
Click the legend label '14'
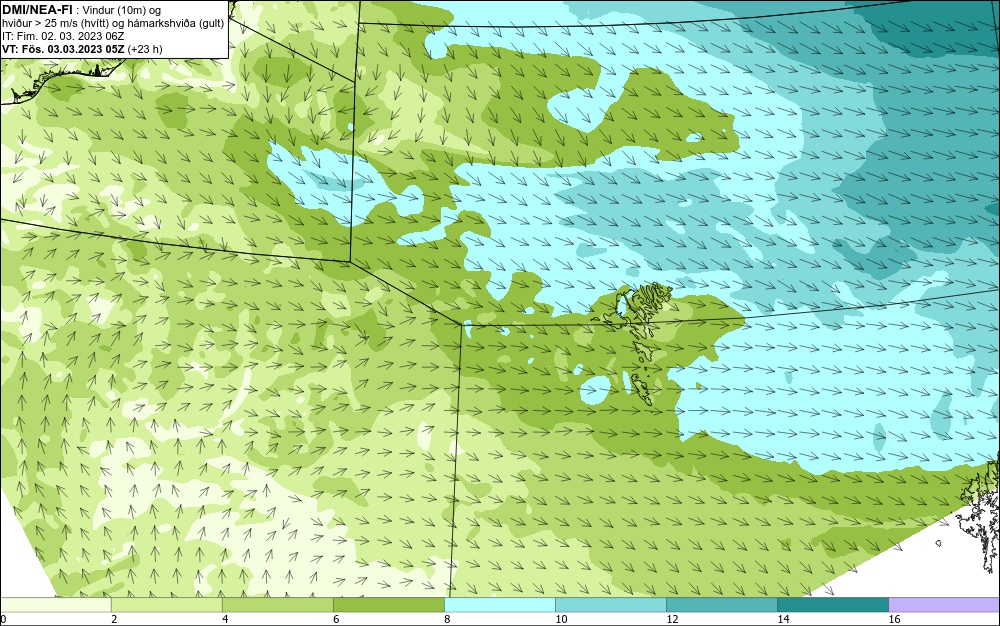(x=783, y=619)
